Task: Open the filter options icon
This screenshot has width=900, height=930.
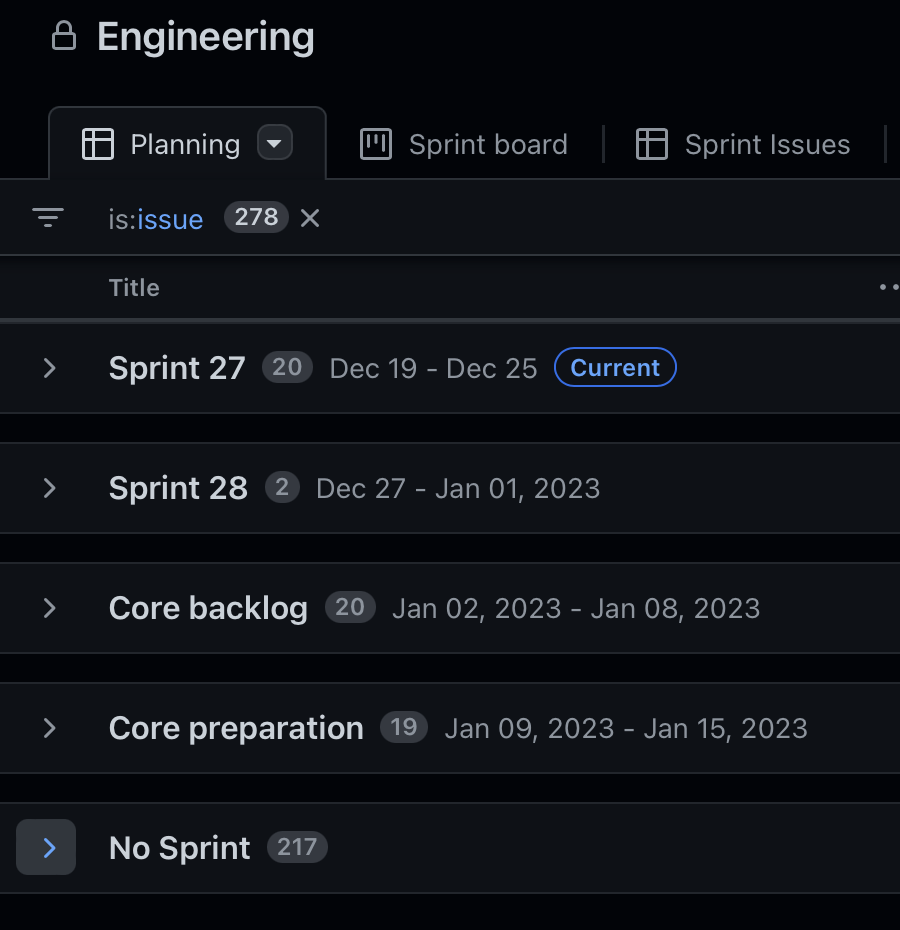Action: point(47,217)
